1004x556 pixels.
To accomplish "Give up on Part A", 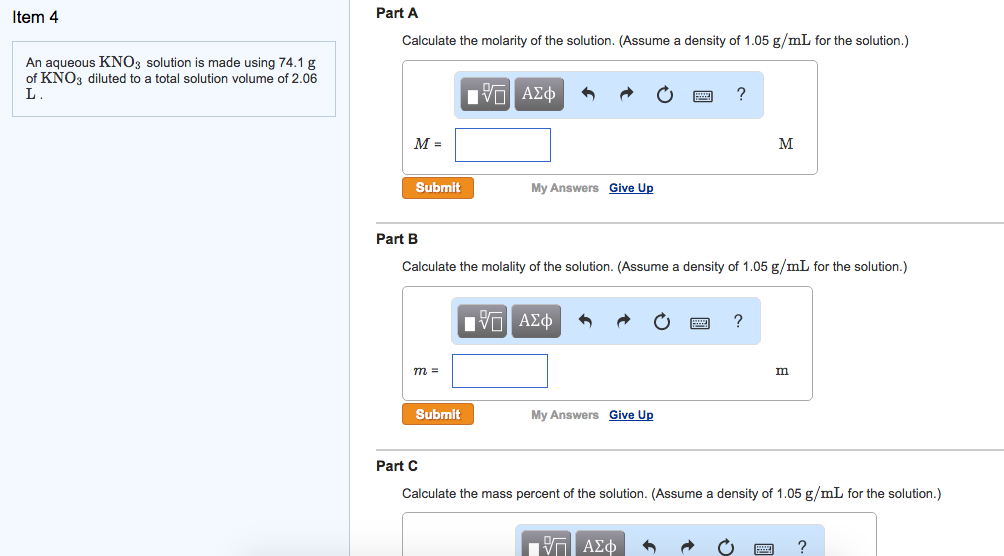I will pos(631,188).
